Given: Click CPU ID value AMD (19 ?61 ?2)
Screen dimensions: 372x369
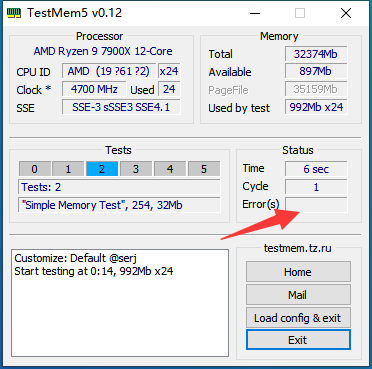Looking at the screenshot, I should 109,71.
